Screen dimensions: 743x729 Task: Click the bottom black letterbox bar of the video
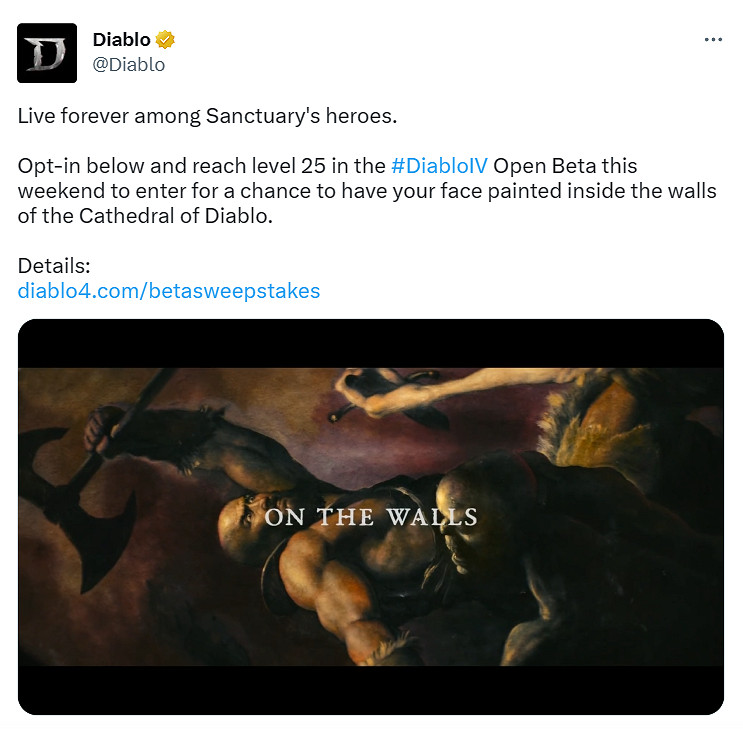click(x=371, y=690)
